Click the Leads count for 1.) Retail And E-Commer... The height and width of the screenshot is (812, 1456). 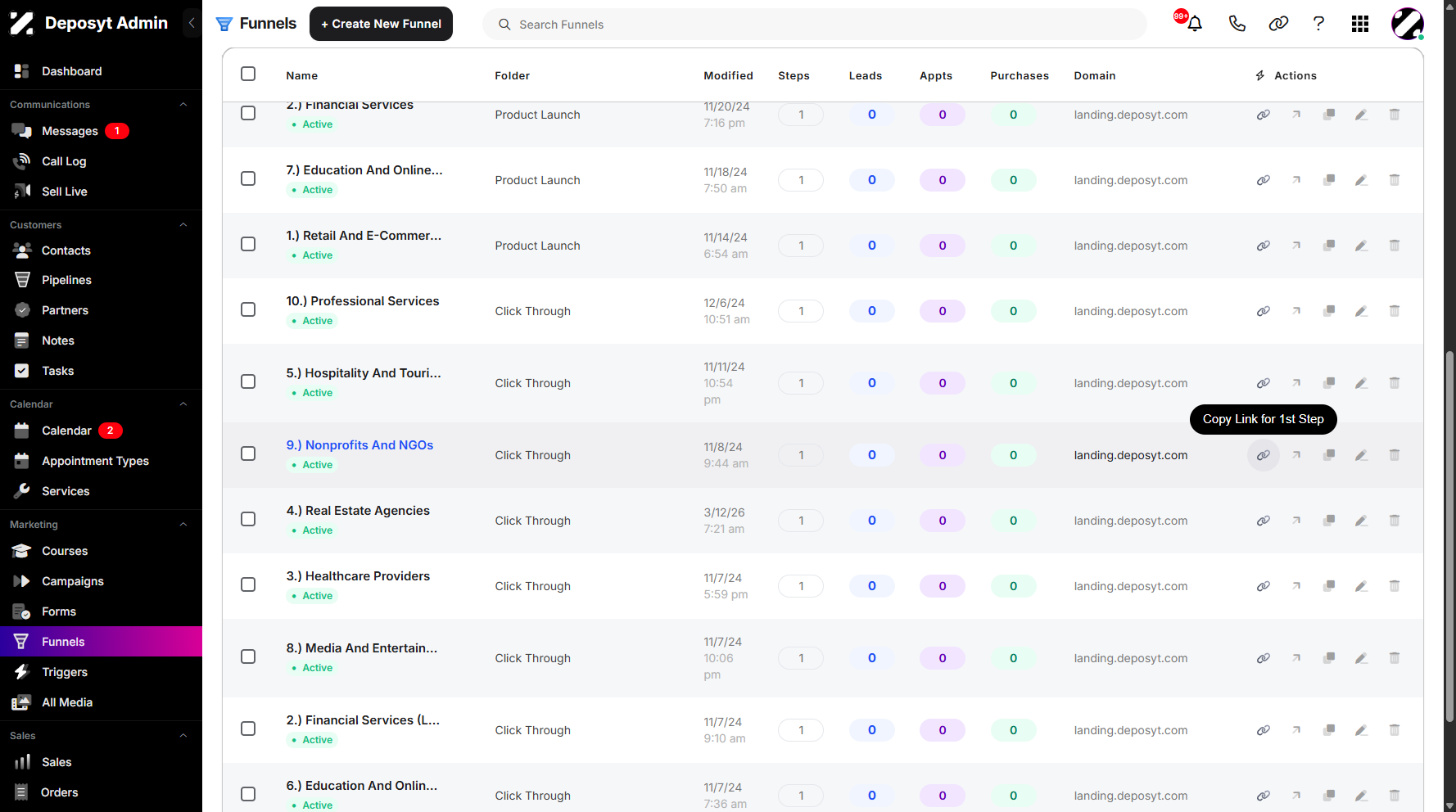pyautogui.click(x=872, y=246)
